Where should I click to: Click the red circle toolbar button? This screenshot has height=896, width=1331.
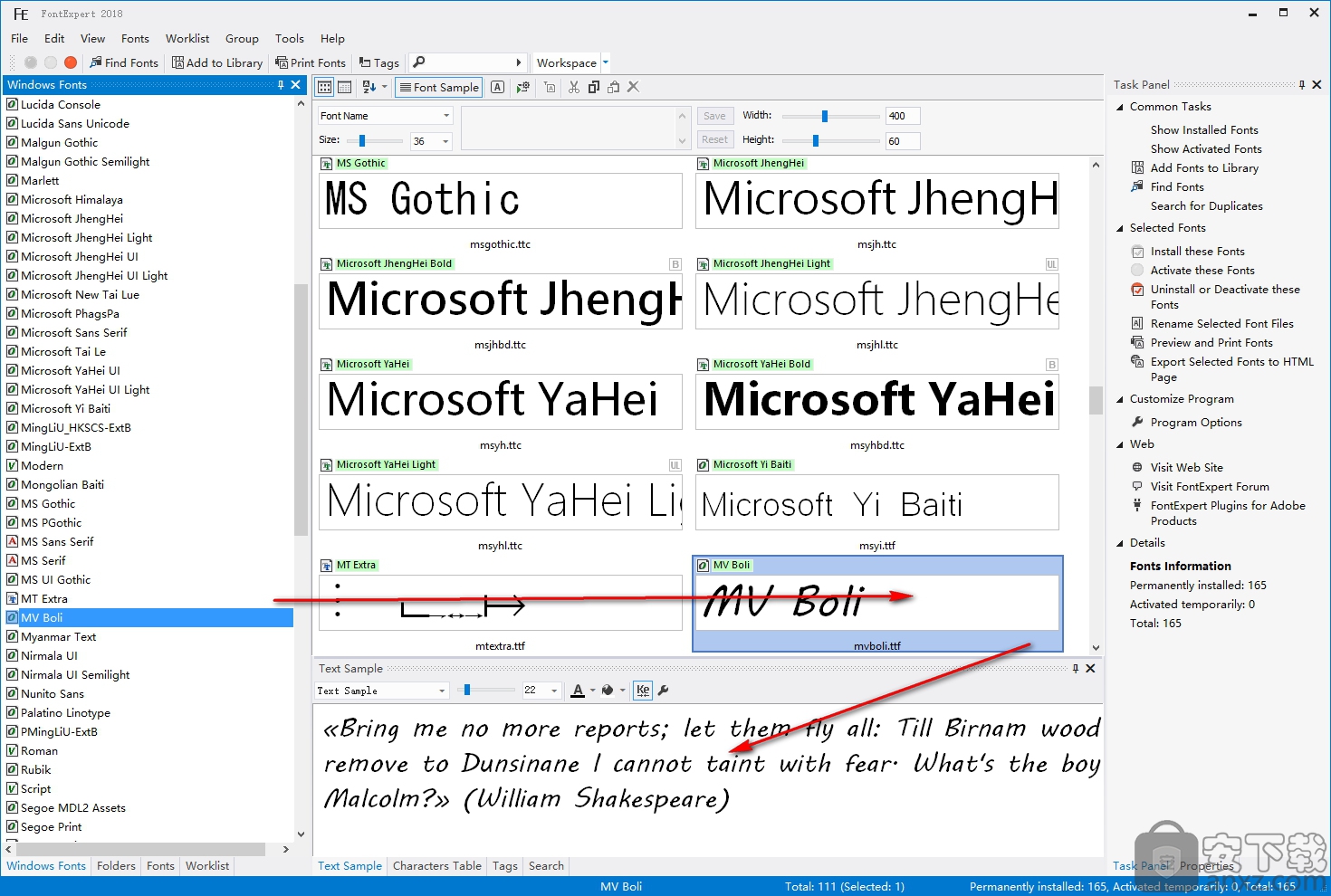[71, 62]
